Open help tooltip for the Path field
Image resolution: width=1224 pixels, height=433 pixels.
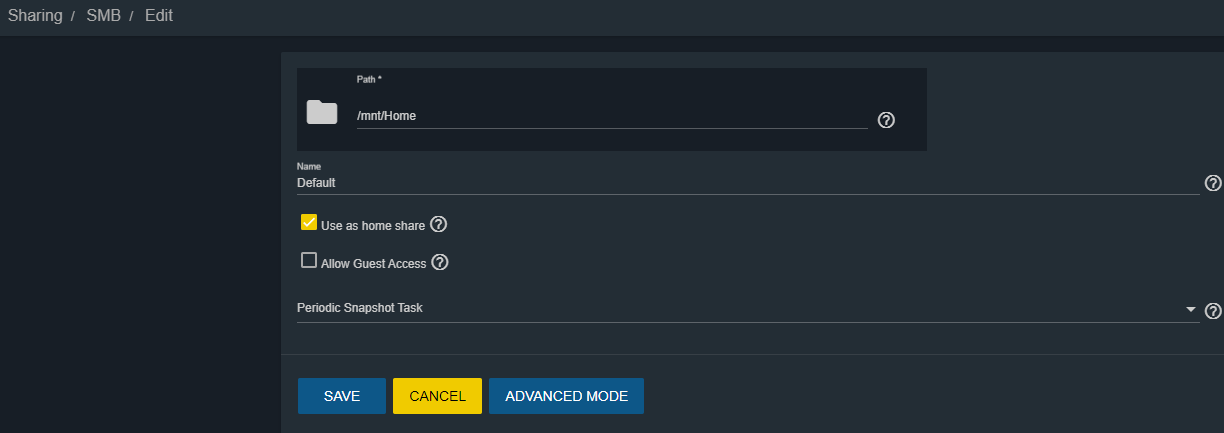pyautogui.click(x=886, y=120)
